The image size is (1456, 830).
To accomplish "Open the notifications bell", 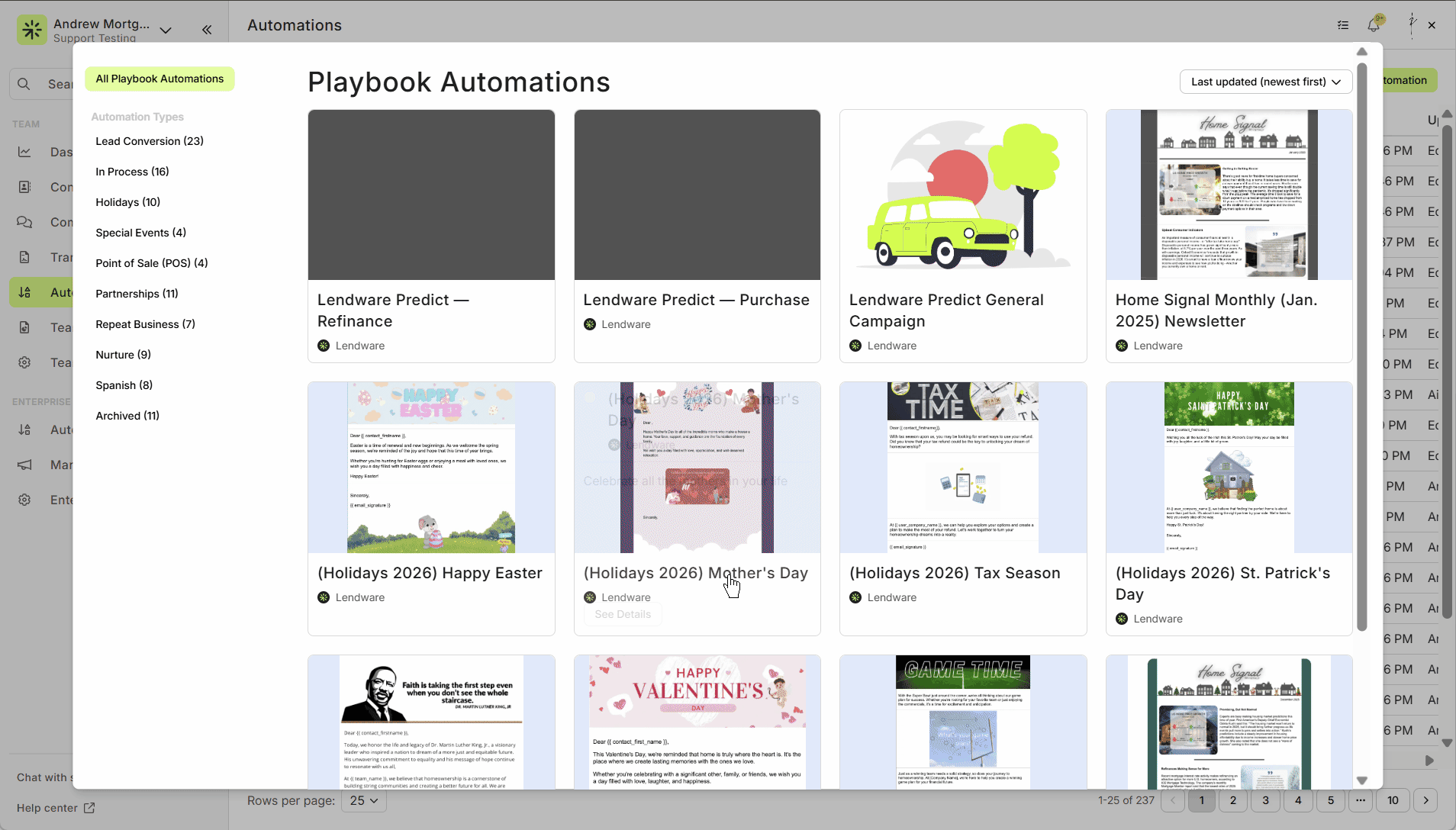I will pyautogui.click(x=1374, y=24).
